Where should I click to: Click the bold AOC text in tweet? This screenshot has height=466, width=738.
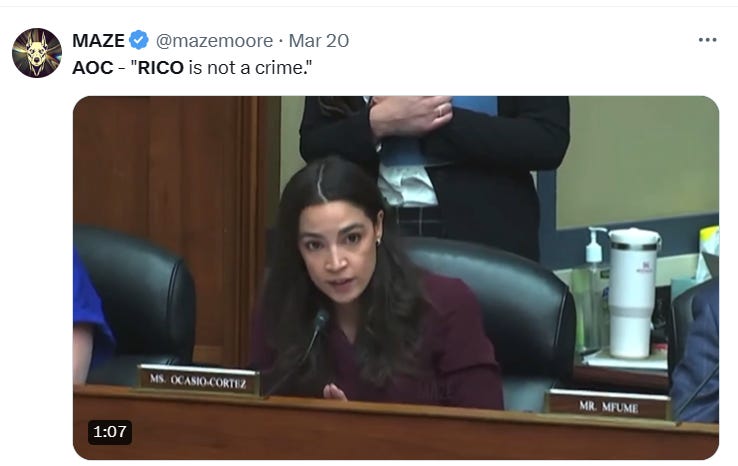[x=93, y=68]
